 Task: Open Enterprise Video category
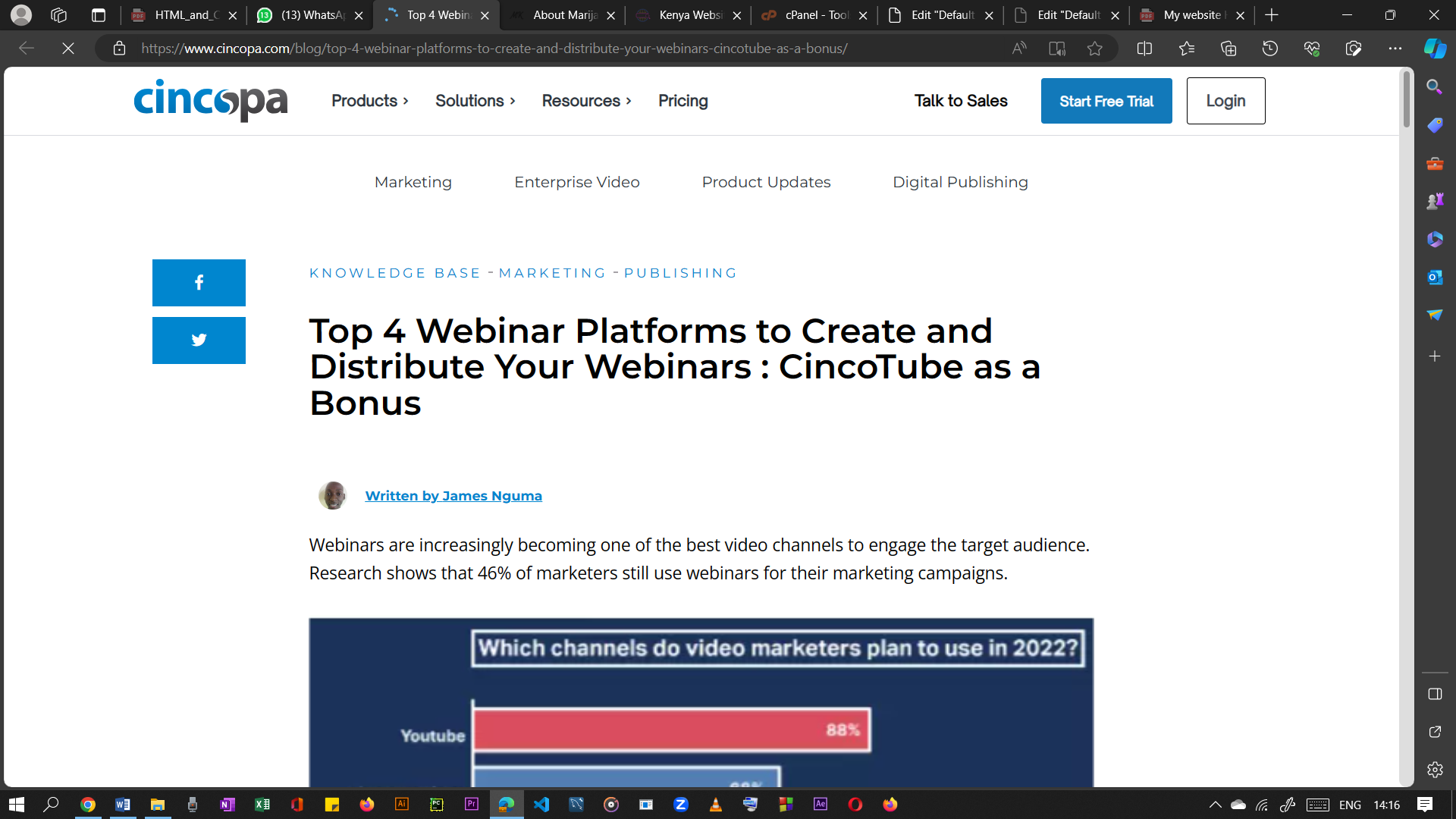[x=577, y=183]
